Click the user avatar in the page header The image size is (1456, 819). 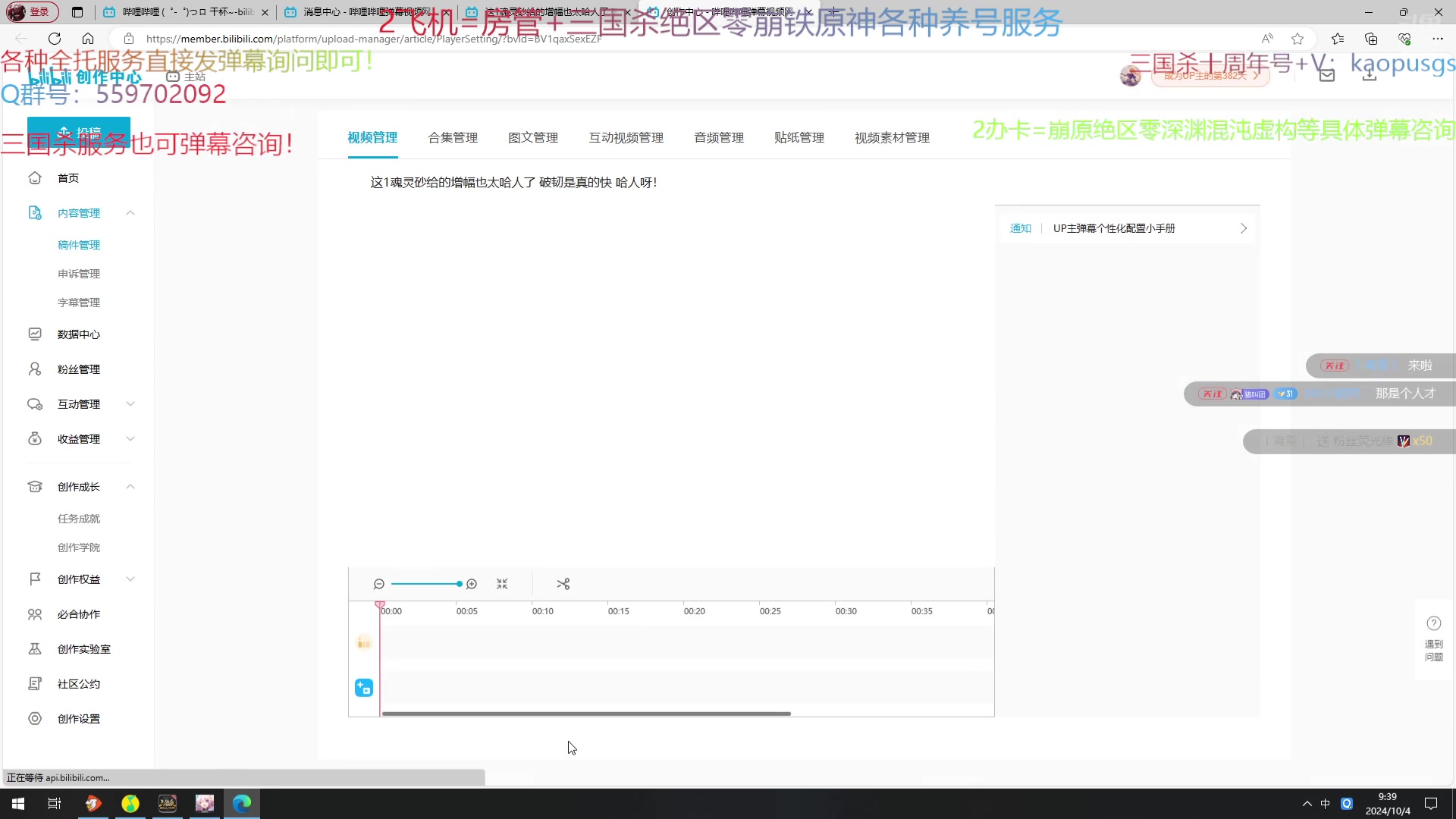coord(1130,76)
